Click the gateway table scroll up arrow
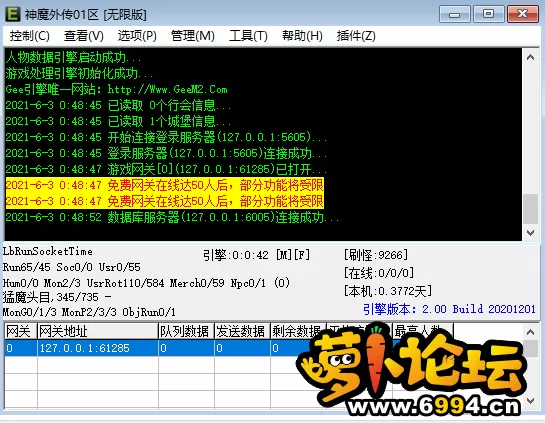Image resolution: width=545 pixels, height=423 pixels. click(x=530, y=332)
